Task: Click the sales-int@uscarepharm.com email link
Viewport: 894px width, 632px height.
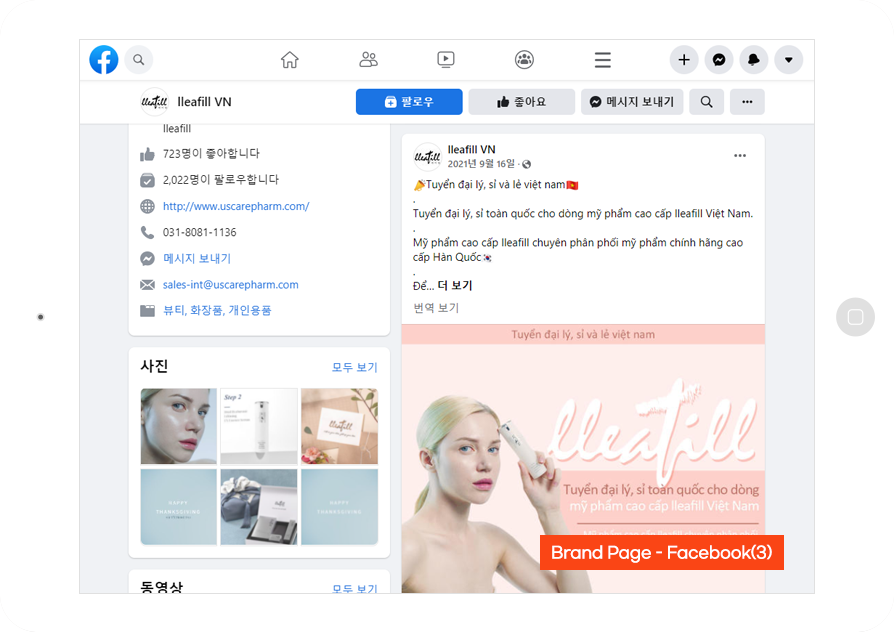Action: [x=230, y=285]
